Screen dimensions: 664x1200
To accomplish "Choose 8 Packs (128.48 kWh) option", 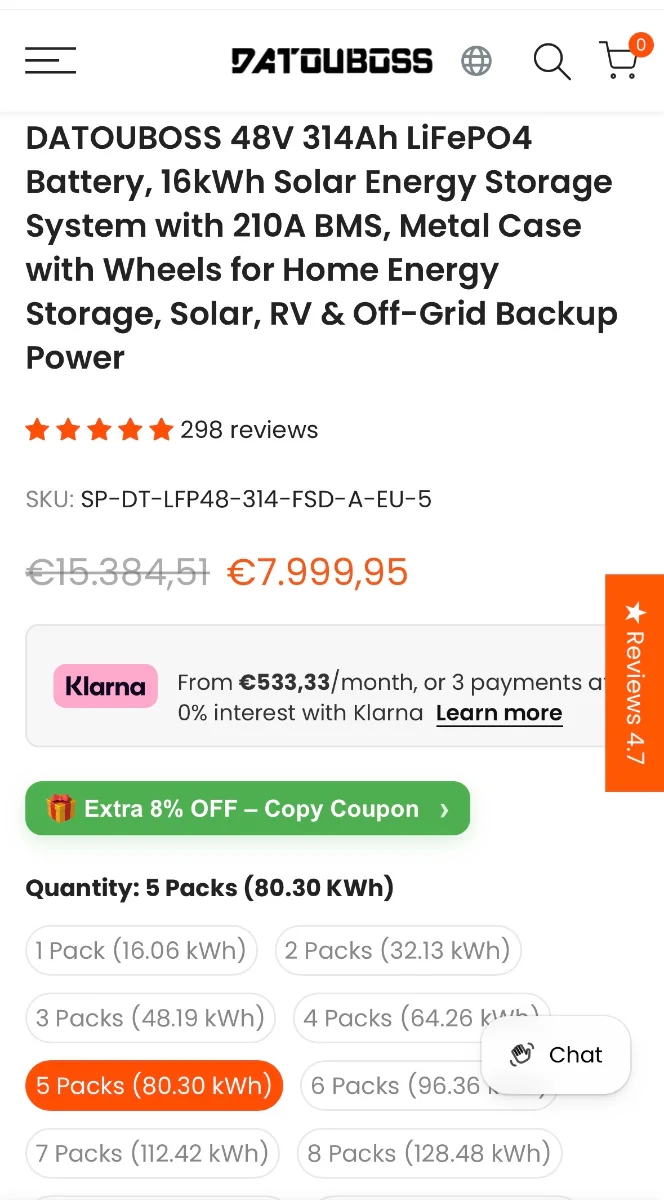I will click(429, 1153).
